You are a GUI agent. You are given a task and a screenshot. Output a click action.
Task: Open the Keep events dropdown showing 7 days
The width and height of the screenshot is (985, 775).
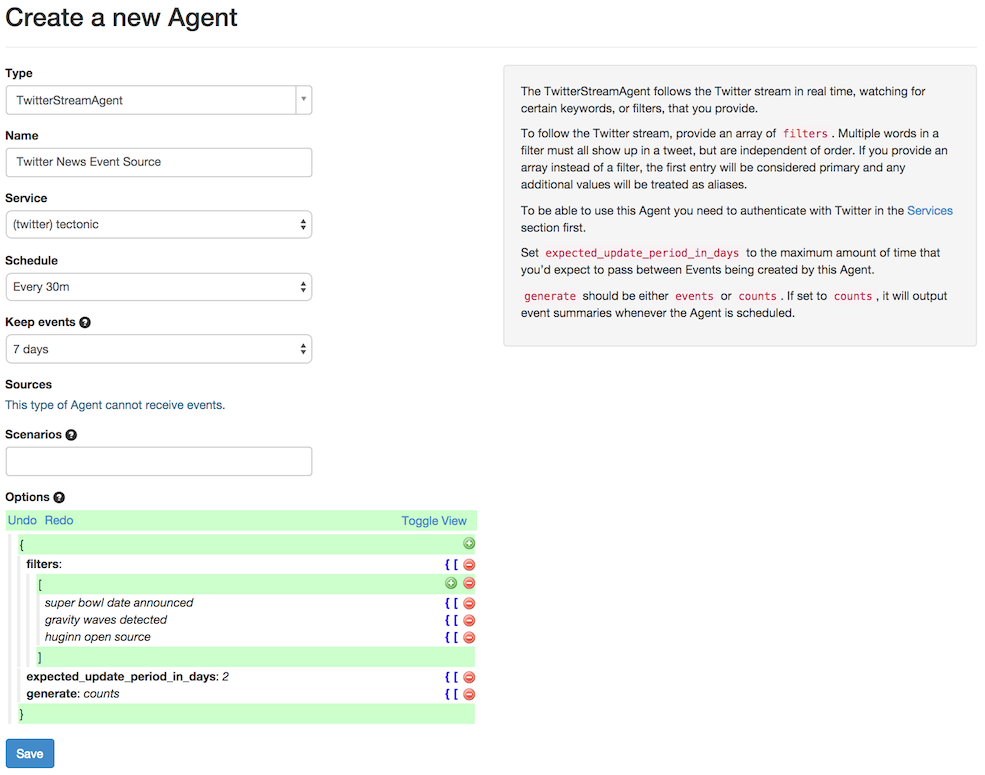click(x=159, y=349)
